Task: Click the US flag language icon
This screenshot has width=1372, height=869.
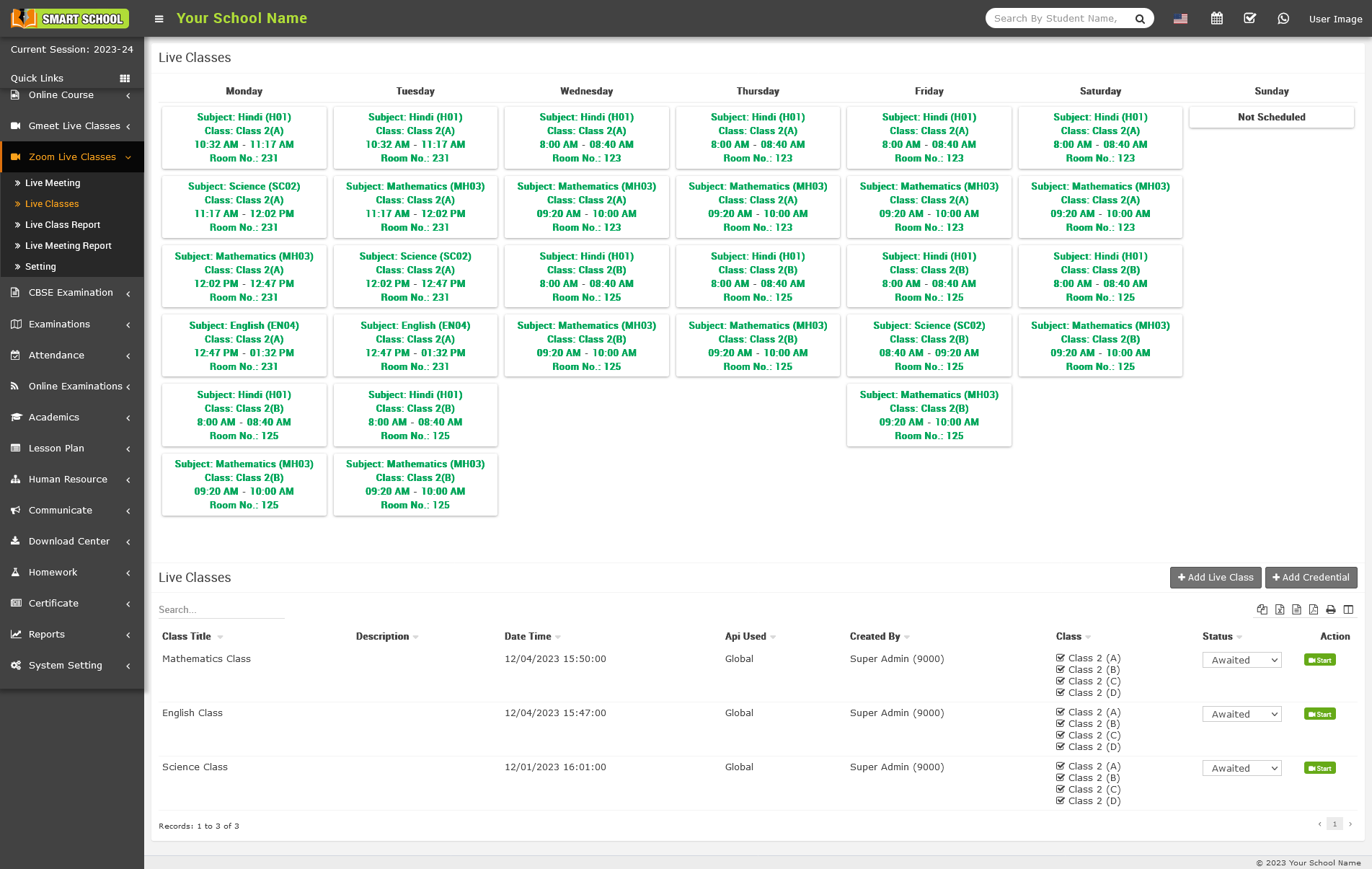Action: [x=1180, y=19]
